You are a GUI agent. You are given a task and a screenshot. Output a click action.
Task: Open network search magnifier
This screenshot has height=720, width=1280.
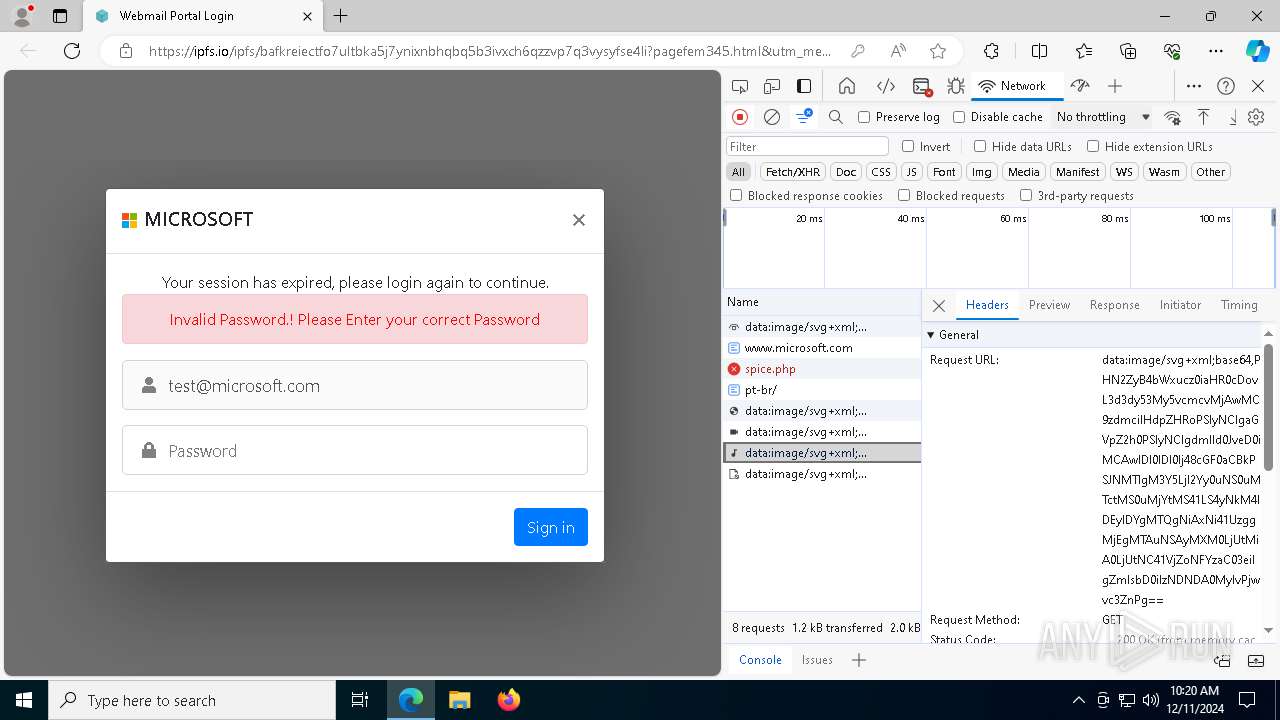pos(836,117)
